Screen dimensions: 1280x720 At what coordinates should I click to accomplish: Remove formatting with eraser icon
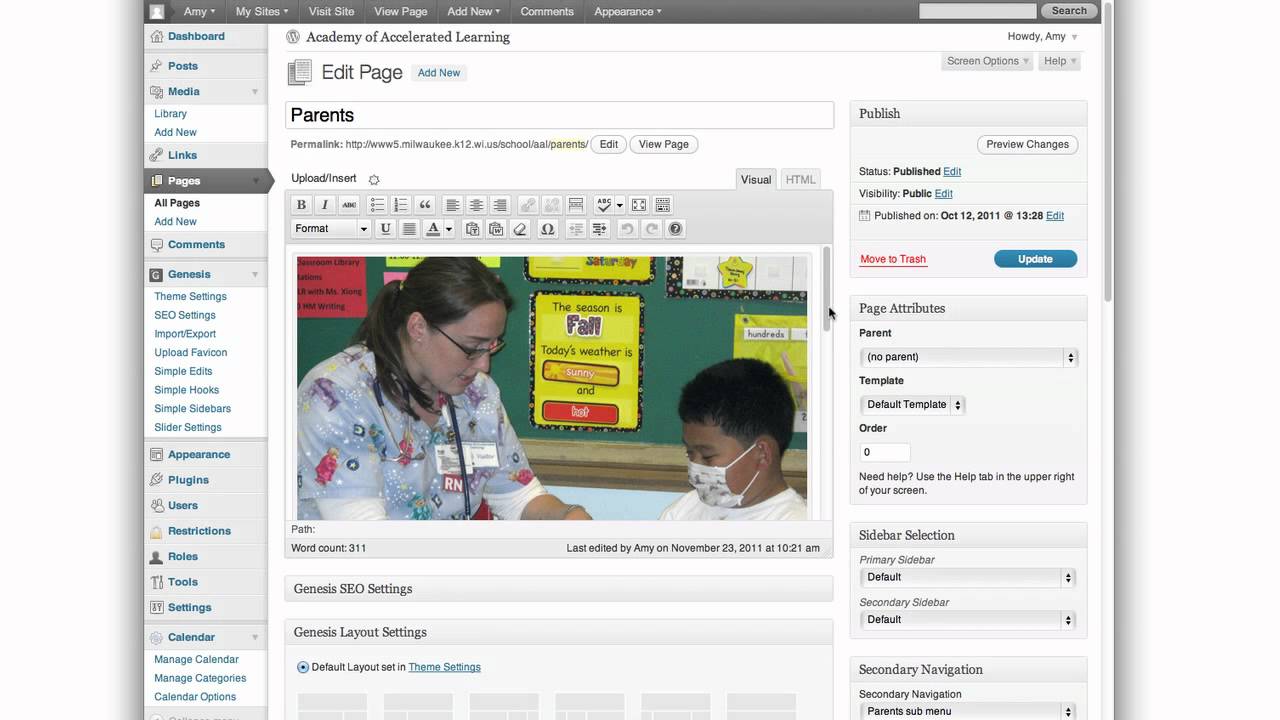pyautogui.click(x=520, y=229)
